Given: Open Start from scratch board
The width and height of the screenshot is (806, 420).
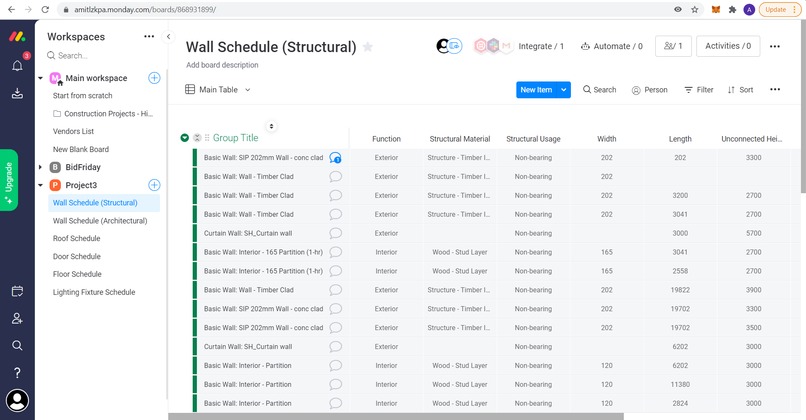Looking at the screenshot, I should click(82, 96).
